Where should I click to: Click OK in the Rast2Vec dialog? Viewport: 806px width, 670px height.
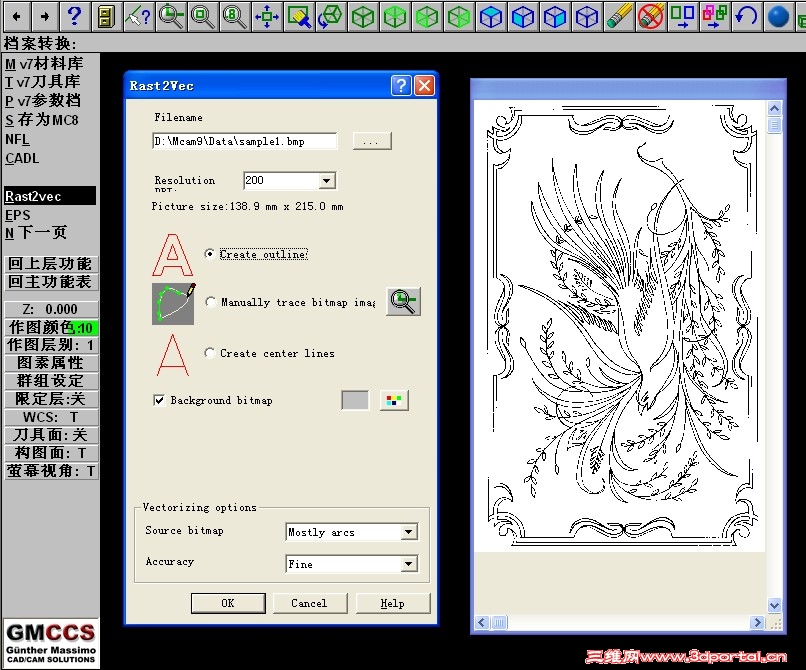tap(228, 603)
